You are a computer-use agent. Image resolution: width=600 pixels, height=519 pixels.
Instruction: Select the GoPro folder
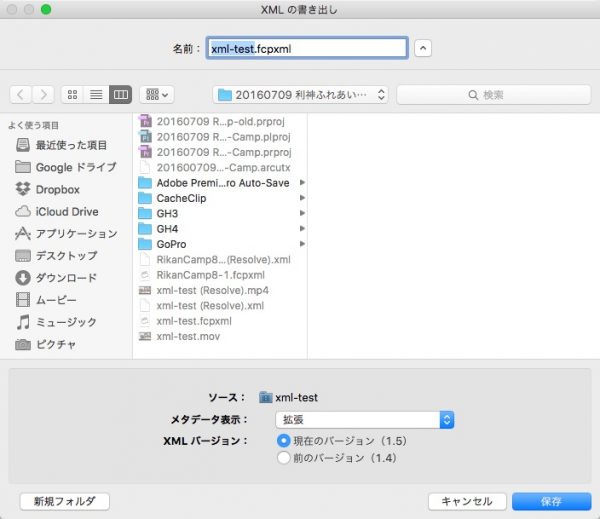tap(171, 244)
